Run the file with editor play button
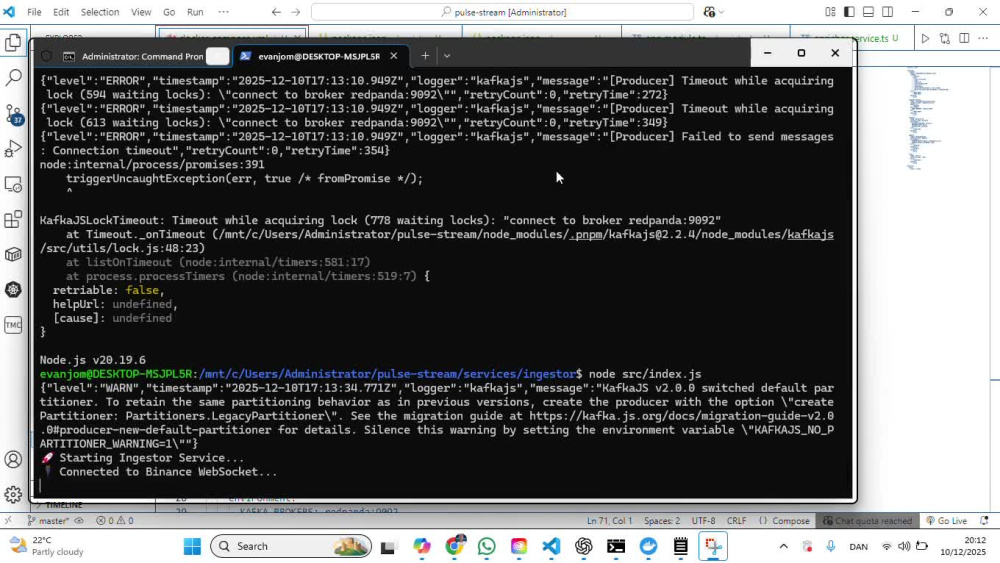This screenshot has width=1000, height=563. 925,38
